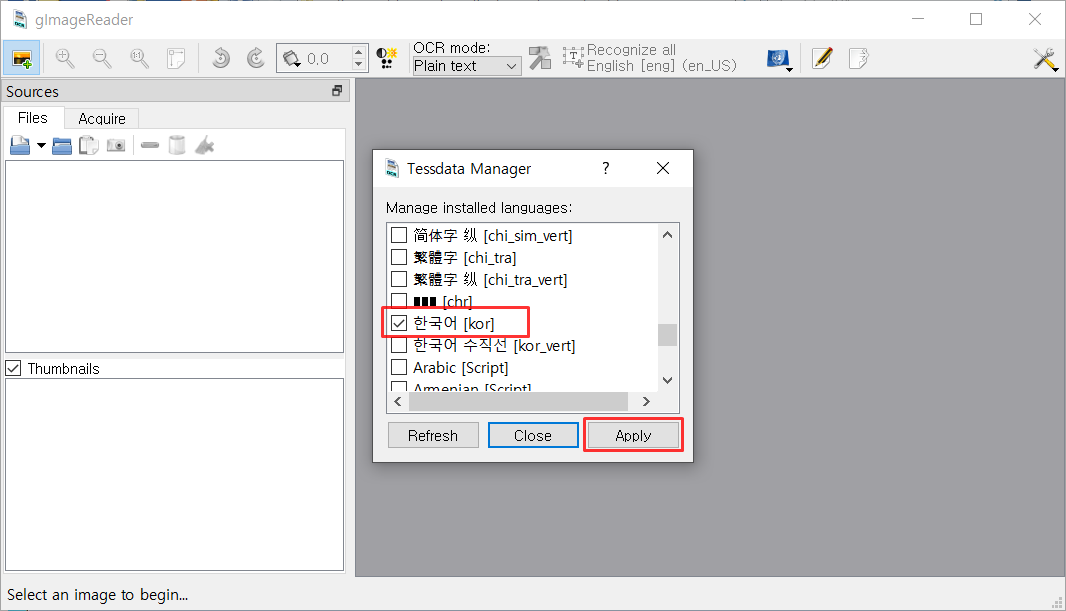Increase the rotation angle value
The image size is (1066, 611).
coord(359,51)
